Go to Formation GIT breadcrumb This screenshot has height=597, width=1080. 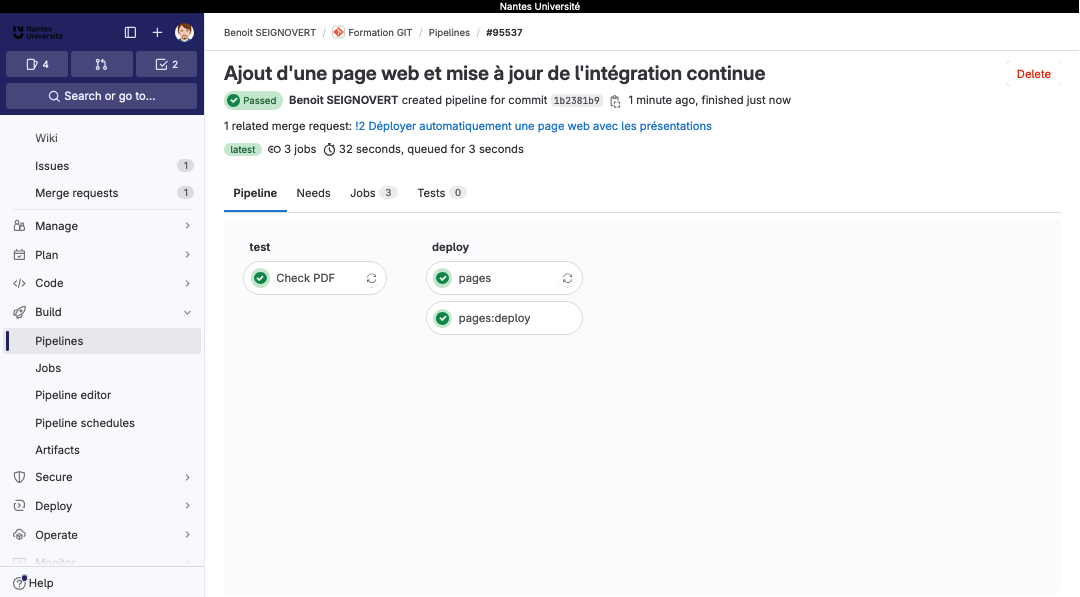(380, 32)
